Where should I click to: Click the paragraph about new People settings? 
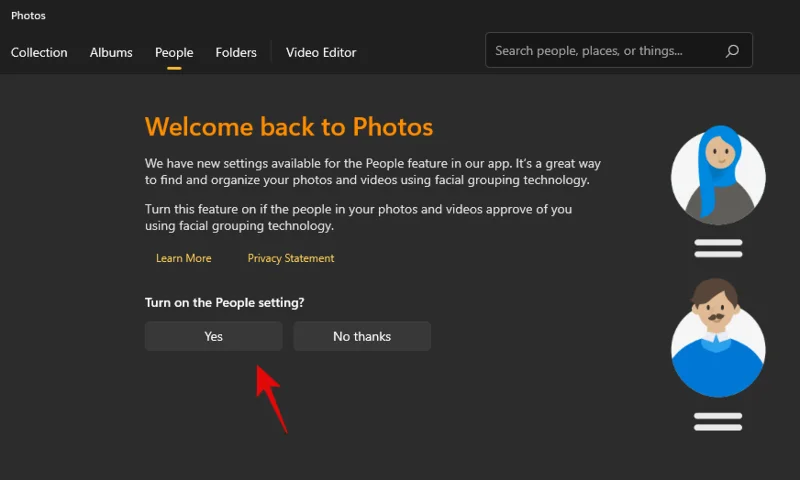tap(373, 171)
